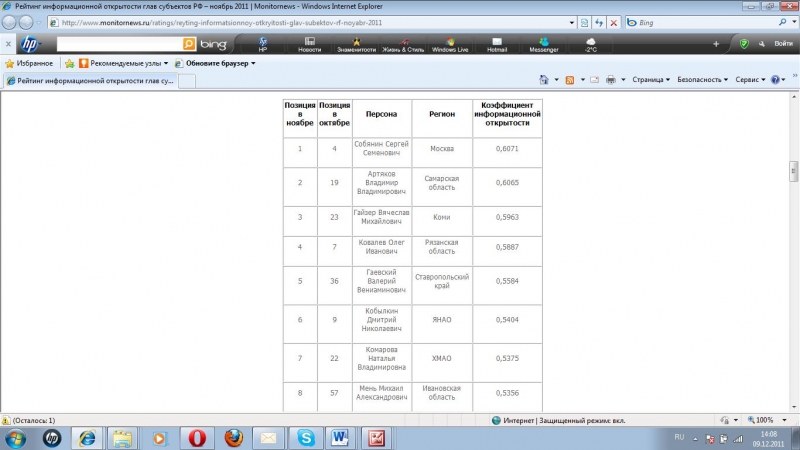
Task: Open Hotmail from the toolbar
Action: click(497, 44)
